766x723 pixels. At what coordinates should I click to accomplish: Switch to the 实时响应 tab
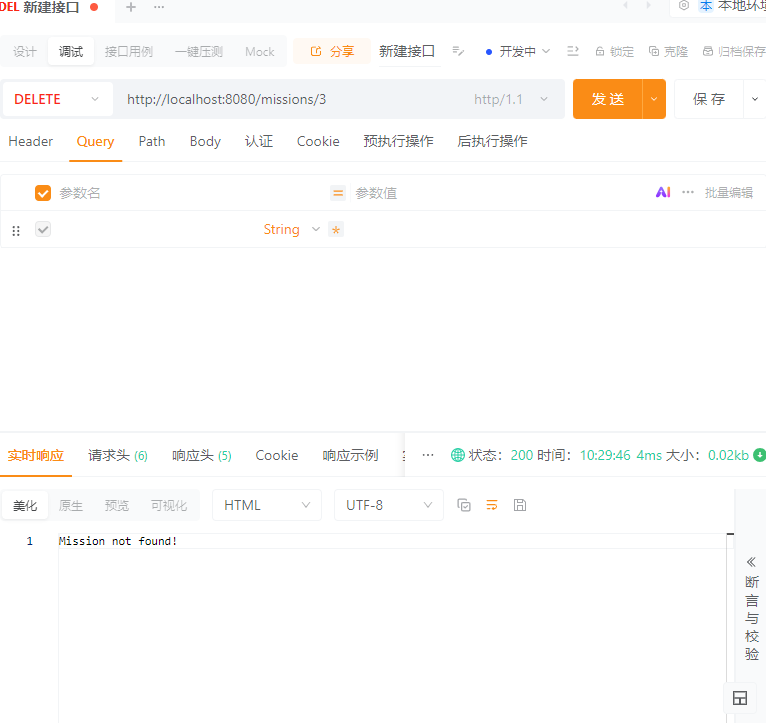(36, 455)
